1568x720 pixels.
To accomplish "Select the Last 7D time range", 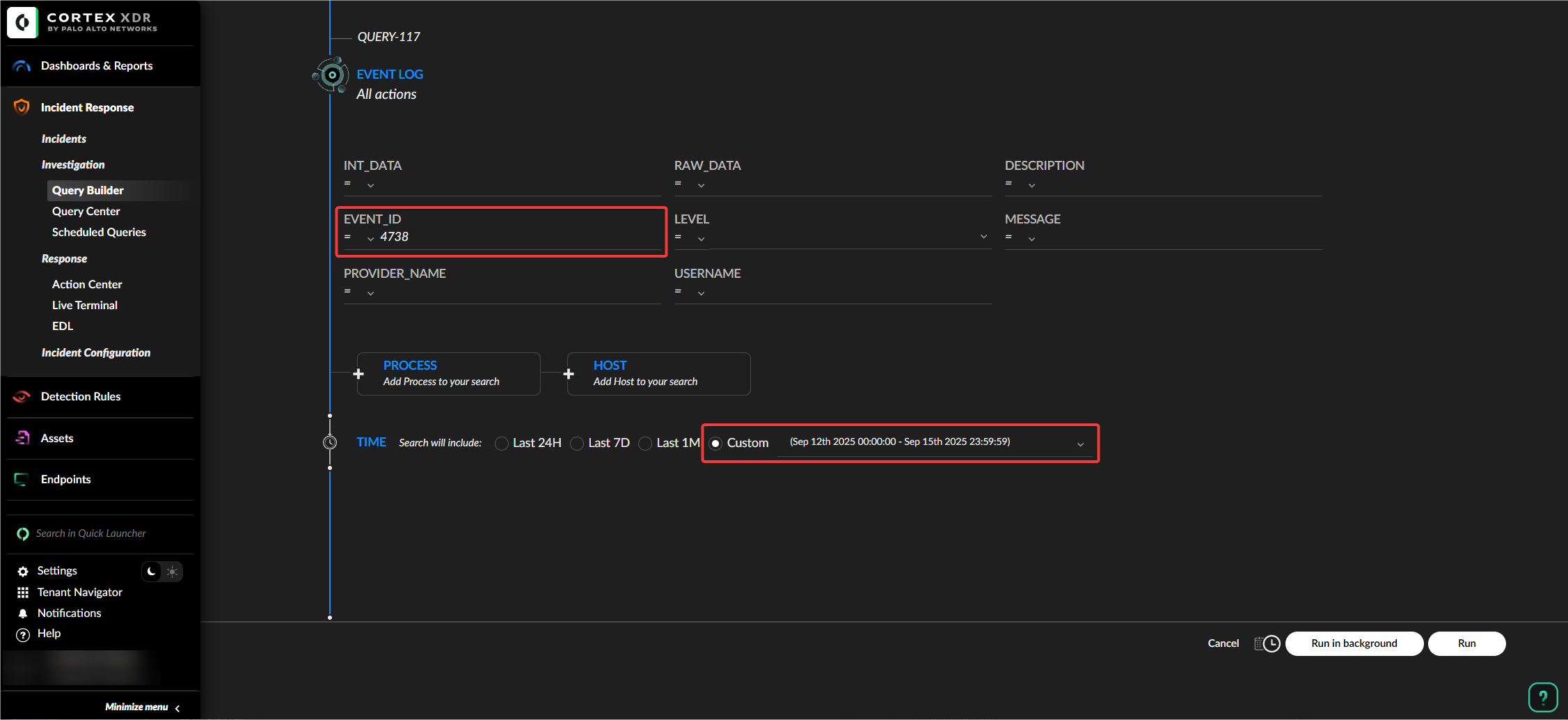I will [x=576, y=444].
